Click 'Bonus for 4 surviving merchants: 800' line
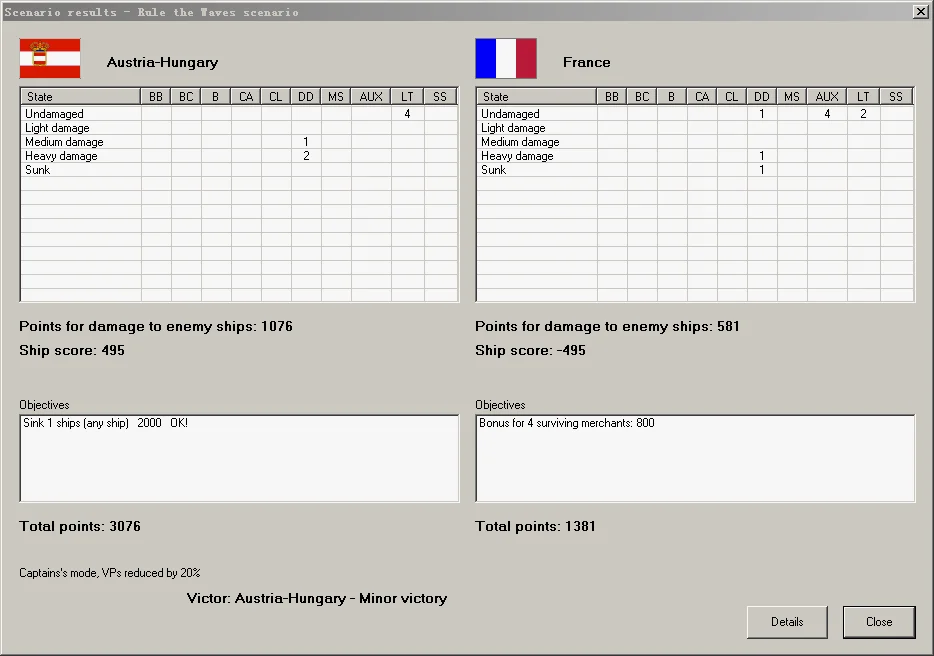Image resolution: width=934 pixels, height=656 pixels. pyautogui.click(x=566, y=423)
